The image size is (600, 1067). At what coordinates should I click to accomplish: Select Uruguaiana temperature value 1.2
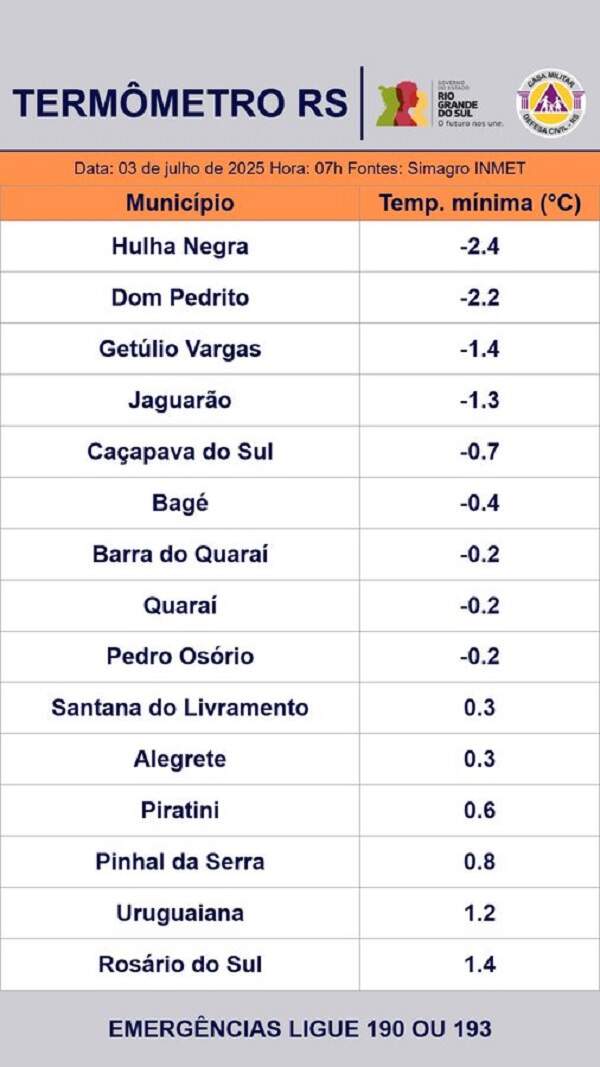click(x=480, y=913)
